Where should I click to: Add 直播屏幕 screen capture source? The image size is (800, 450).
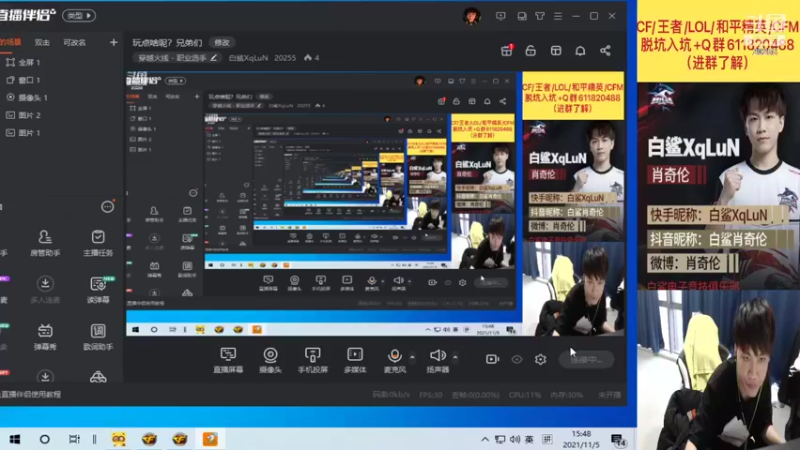coord(228,360)
